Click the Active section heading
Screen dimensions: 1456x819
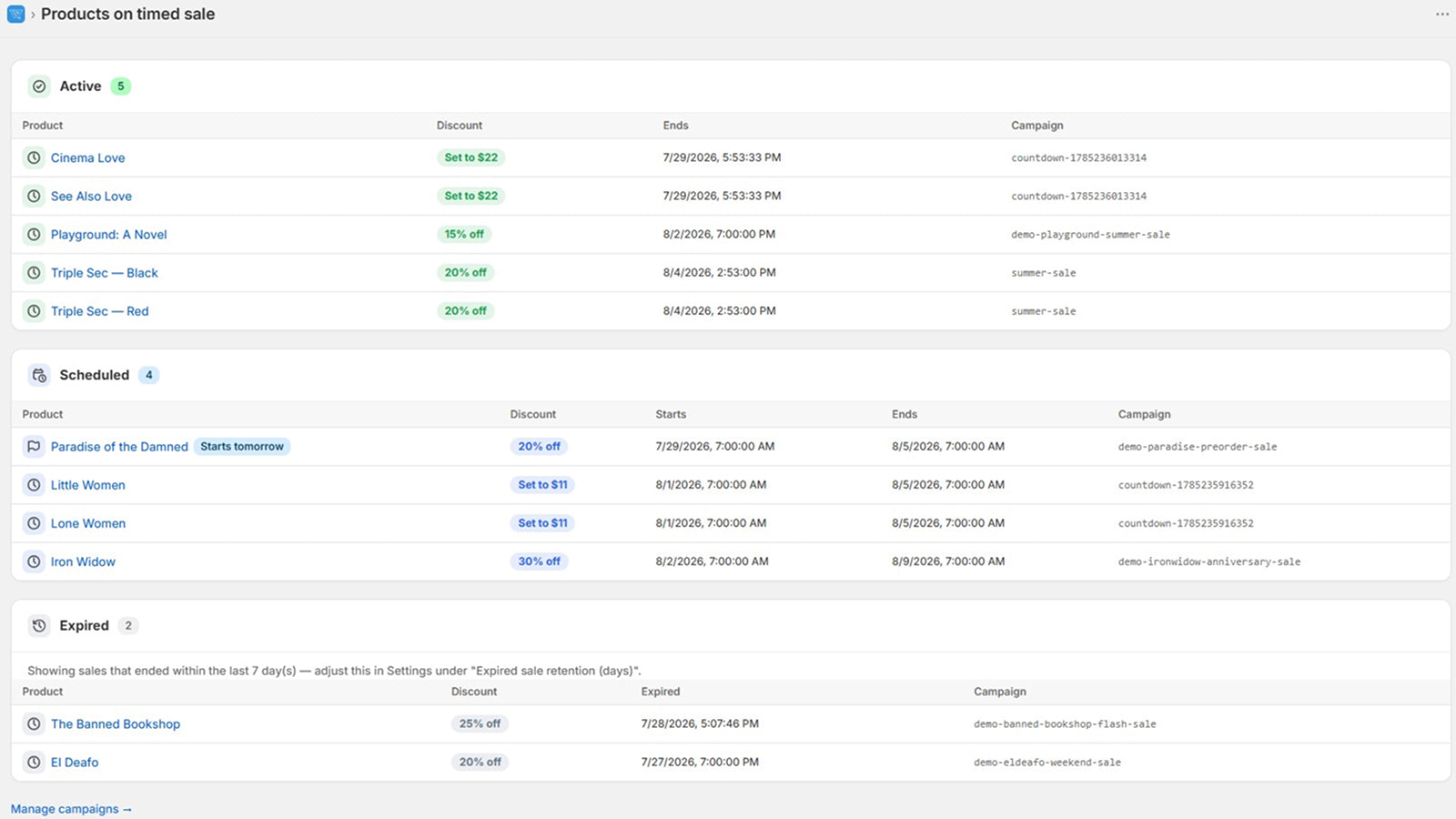tap(80, 86)
